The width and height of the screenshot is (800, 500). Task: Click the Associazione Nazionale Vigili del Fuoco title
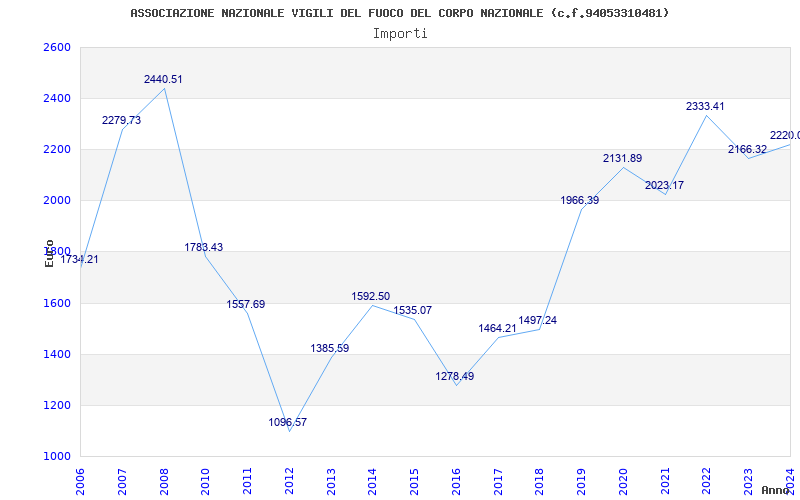pos(400,13)
